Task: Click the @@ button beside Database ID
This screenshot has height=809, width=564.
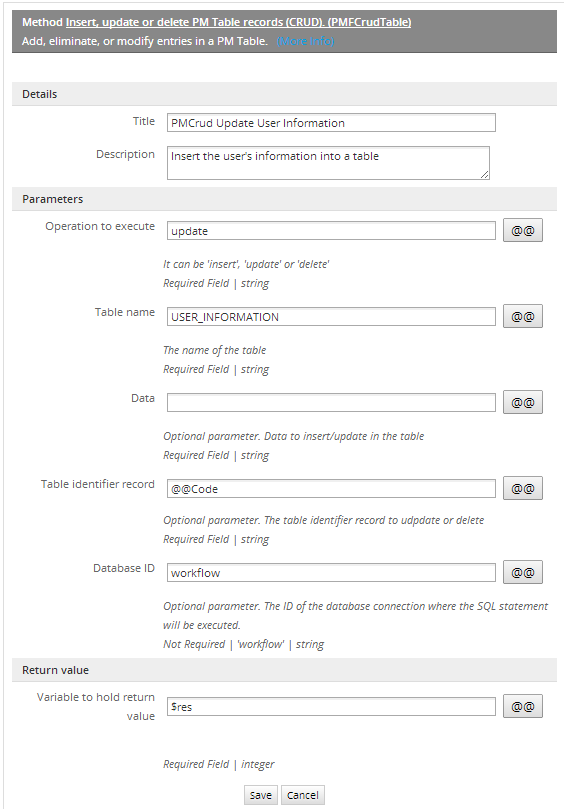Action: pyautogui.click(x=523, y=572)
